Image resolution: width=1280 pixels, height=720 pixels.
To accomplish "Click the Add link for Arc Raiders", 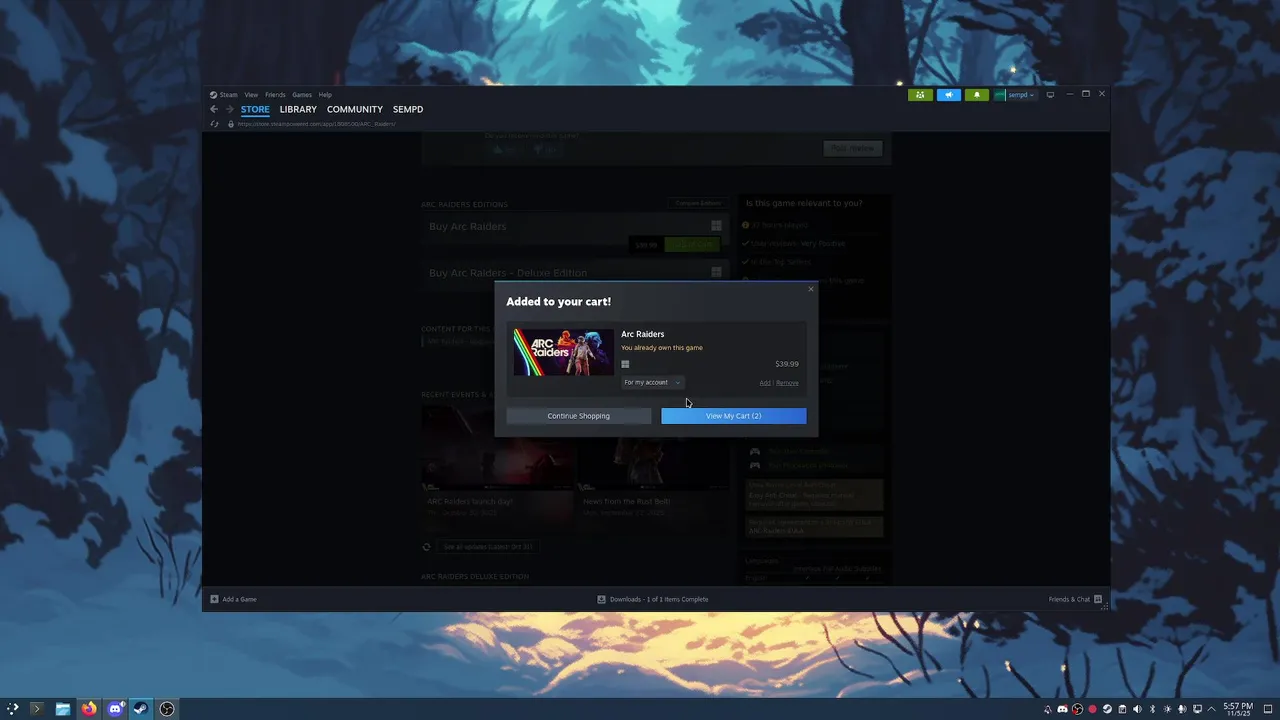I will (x=765, y=383).
